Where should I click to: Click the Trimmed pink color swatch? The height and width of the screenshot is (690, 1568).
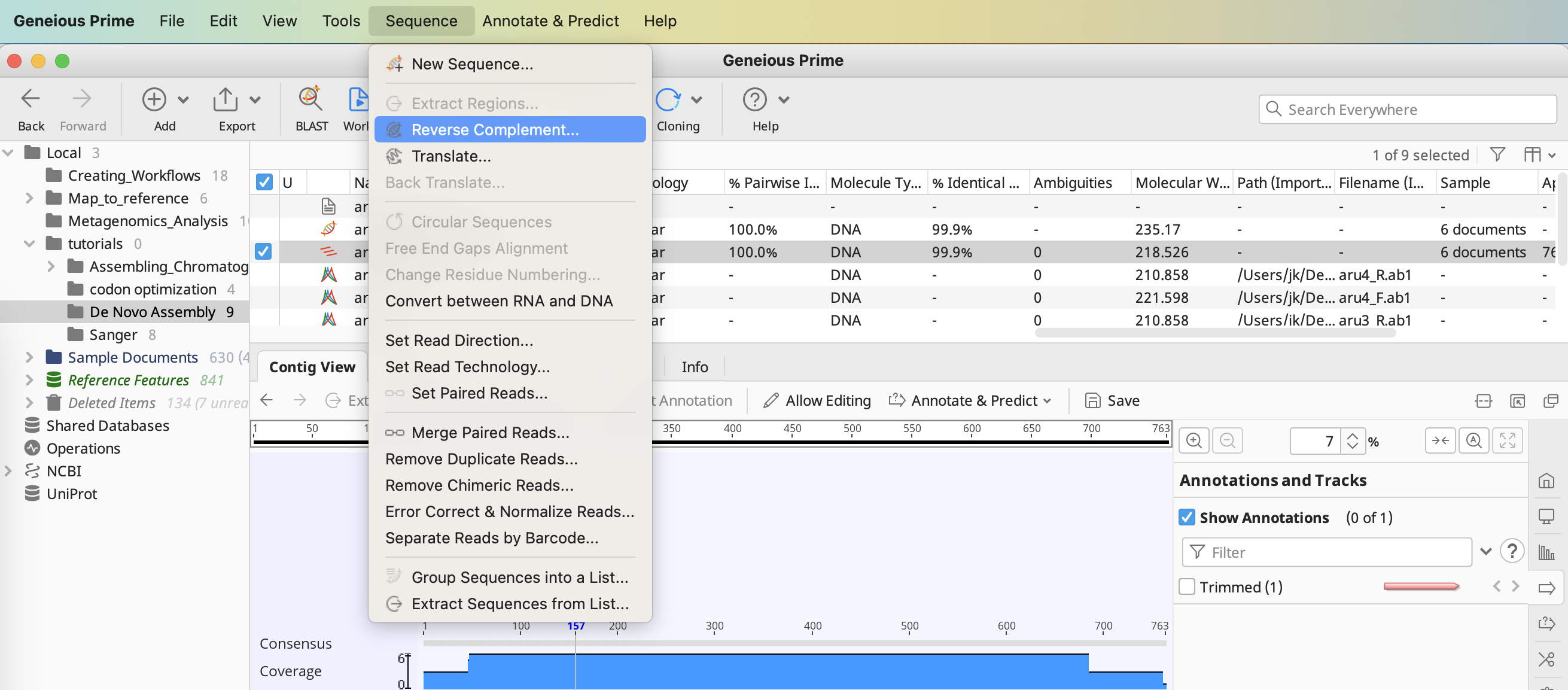click(x=1420, y=586)
